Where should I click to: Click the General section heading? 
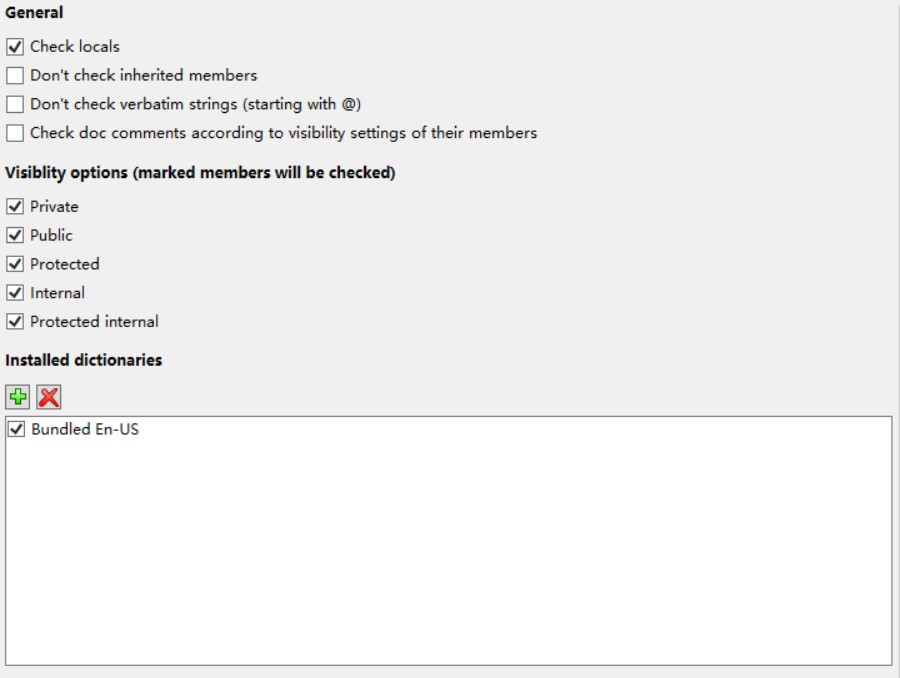(34, 12)
